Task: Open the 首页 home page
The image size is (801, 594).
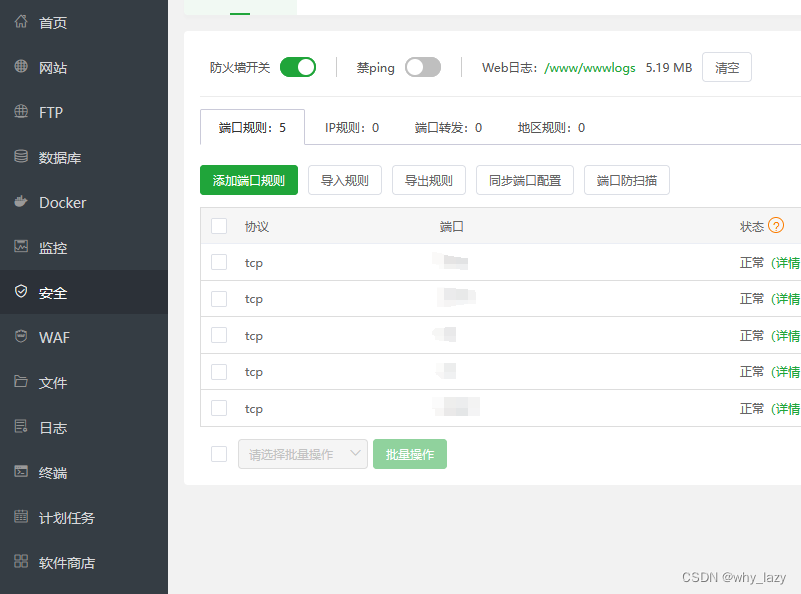Action: (x=50, y=22)
